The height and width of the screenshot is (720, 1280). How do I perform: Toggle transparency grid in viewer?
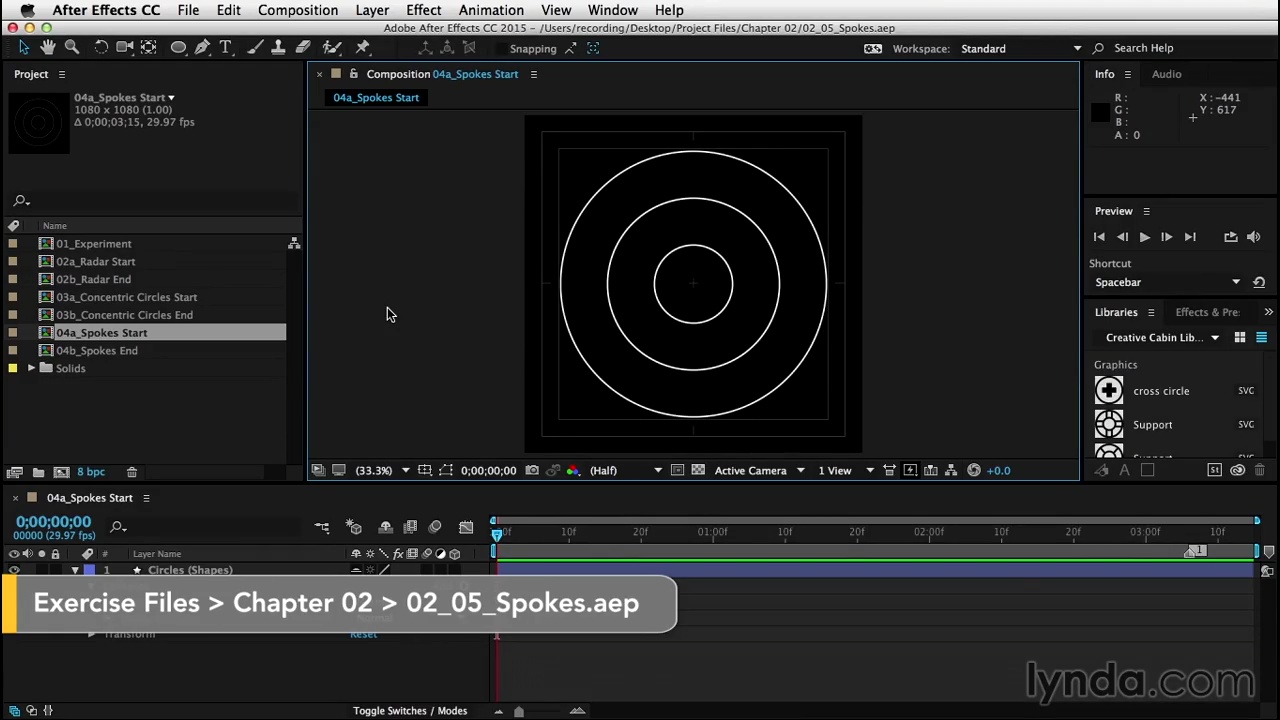pos(698,470)
